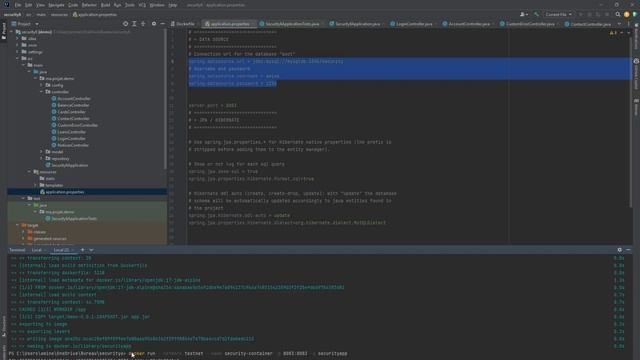Open the File menu
Viewport: 640px width, 360px height.
(18, 5)
